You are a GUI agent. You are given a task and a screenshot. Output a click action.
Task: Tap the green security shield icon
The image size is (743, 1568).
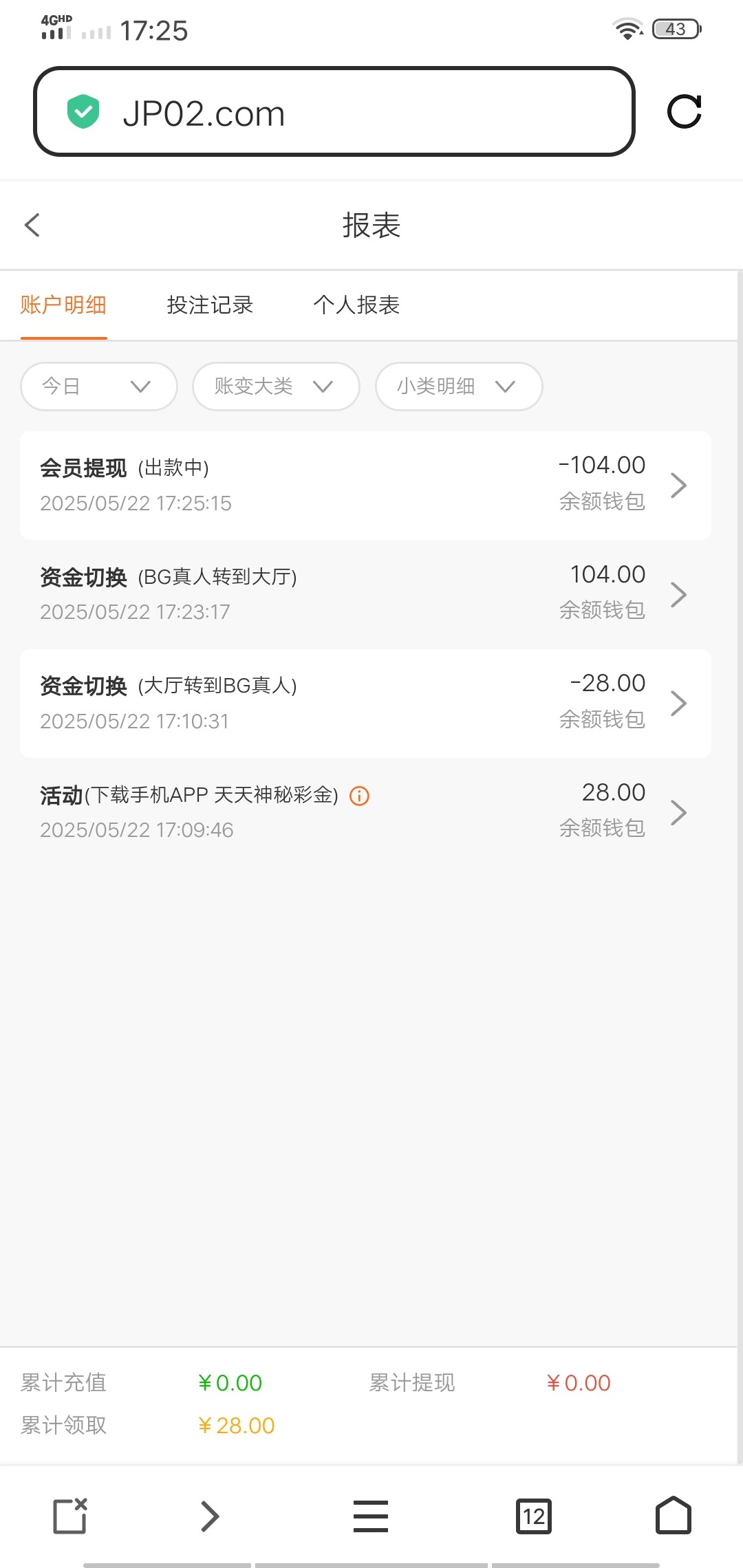coord(83,111)
